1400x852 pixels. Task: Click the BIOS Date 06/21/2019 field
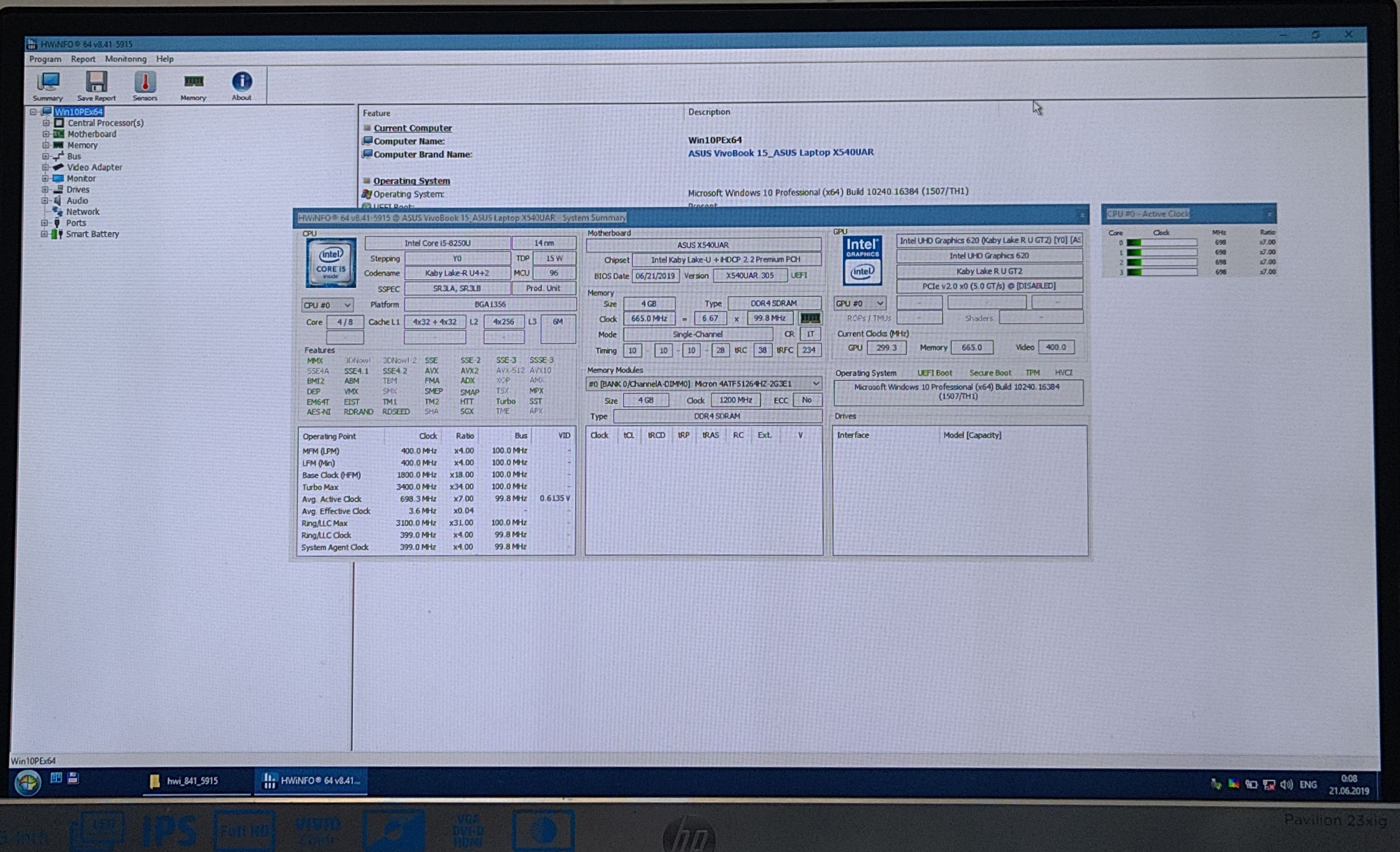coord(655,276)
